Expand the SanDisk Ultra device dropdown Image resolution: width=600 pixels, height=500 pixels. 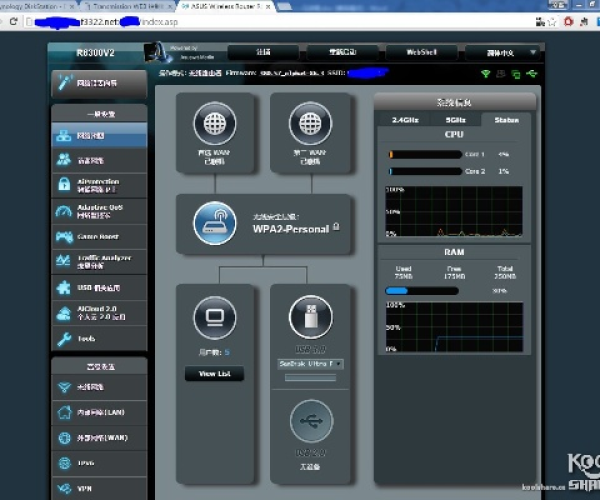pos(310,364)
